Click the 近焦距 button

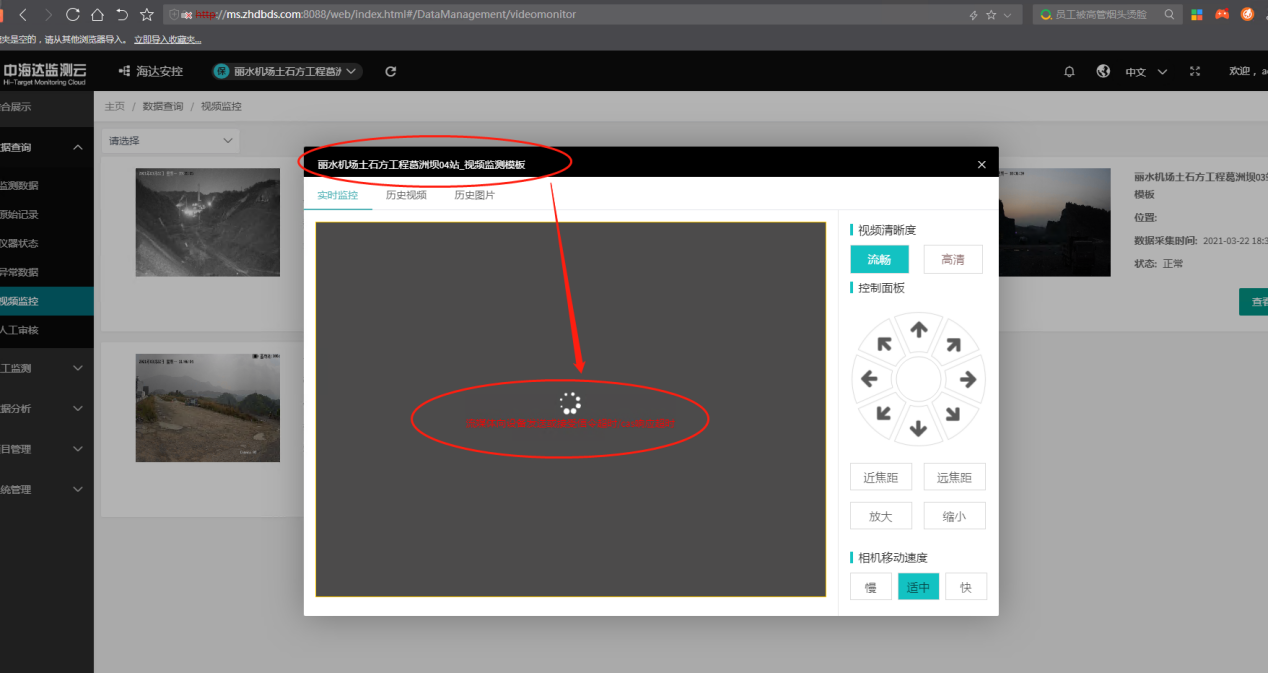[880, 477]
